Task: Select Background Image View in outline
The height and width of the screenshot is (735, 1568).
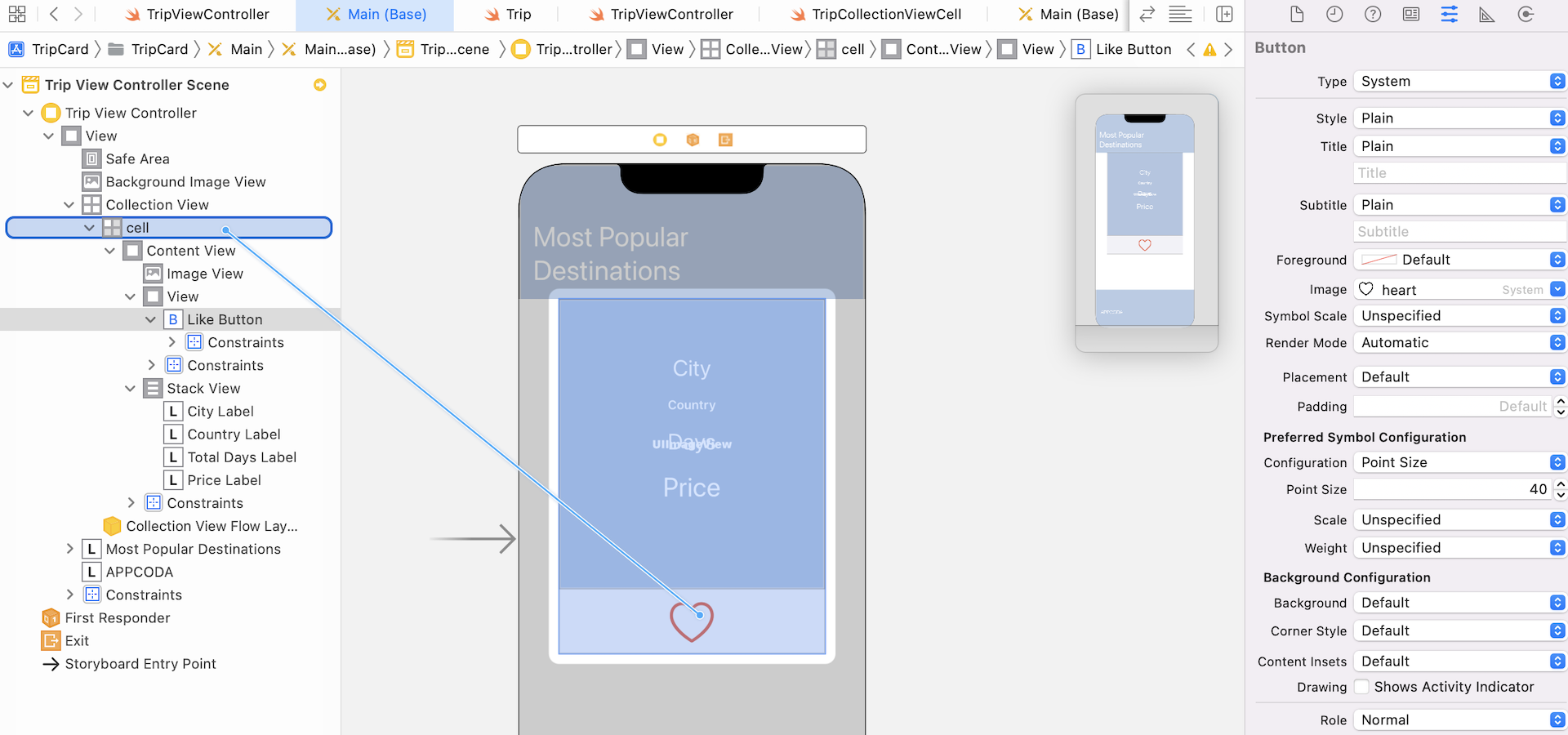Action: pyautogui.click(x=185, y=182)
